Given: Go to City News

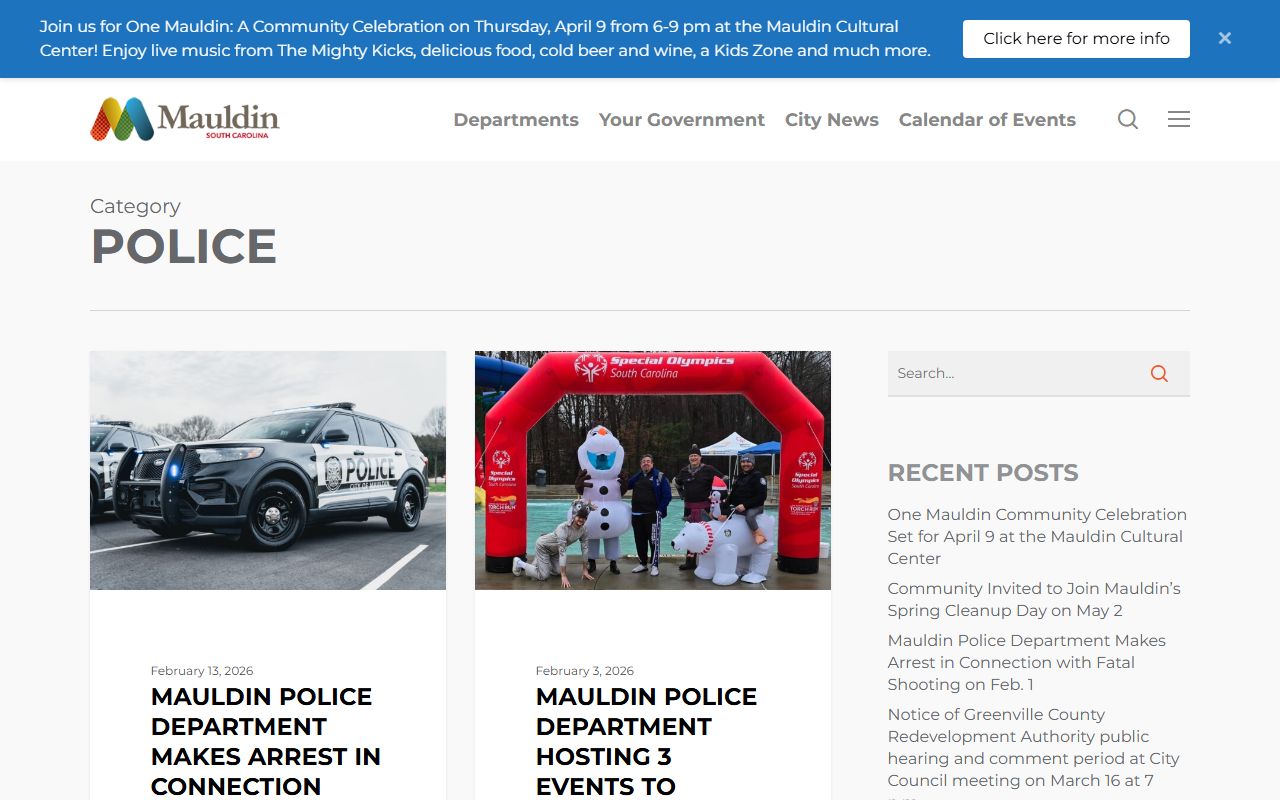Looking at the screenshot, I should [832, 120].
